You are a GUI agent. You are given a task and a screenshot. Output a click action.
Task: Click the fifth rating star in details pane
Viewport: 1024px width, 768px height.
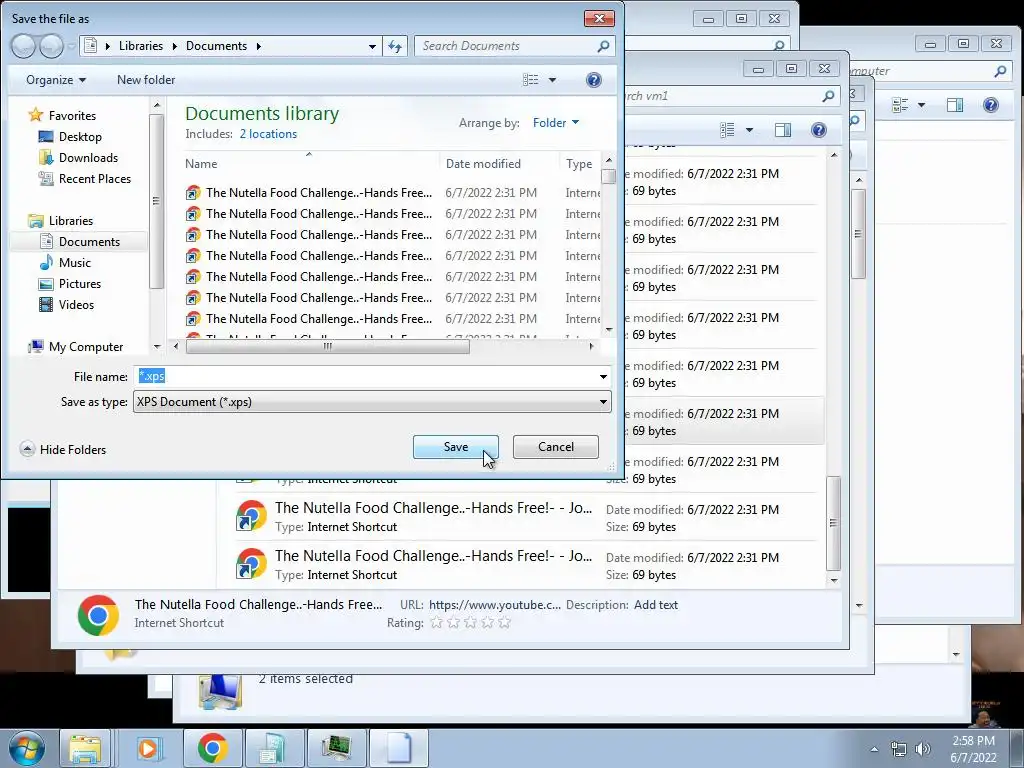click(x=504, y=622)
